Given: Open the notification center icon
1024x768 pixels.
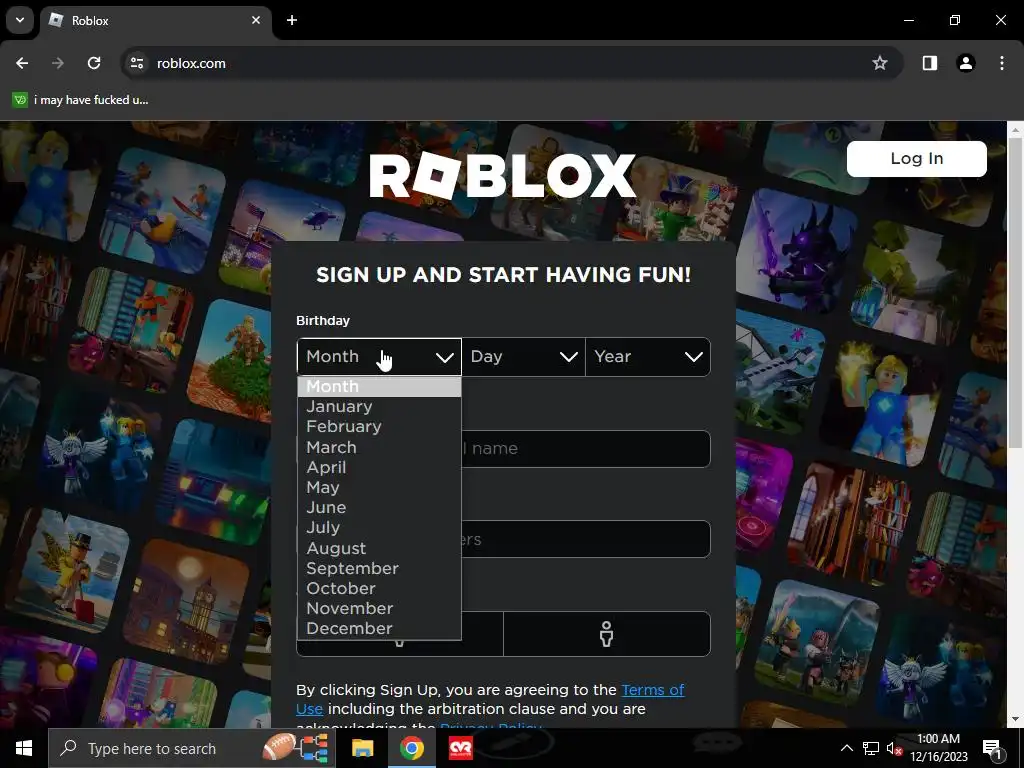Looking at the screenshot, I should coord(992,748).
